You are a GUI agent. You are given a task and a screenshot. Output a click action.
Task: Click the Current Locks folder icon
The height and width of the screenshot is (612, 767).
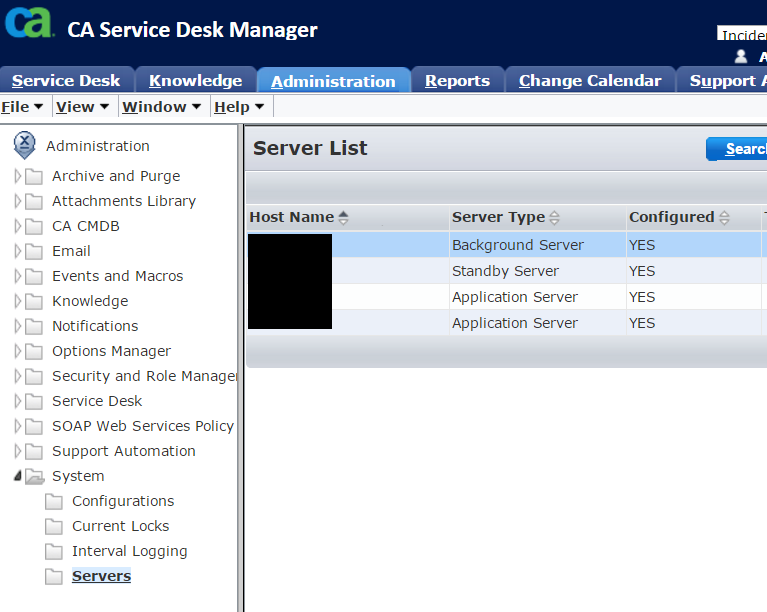54,526
